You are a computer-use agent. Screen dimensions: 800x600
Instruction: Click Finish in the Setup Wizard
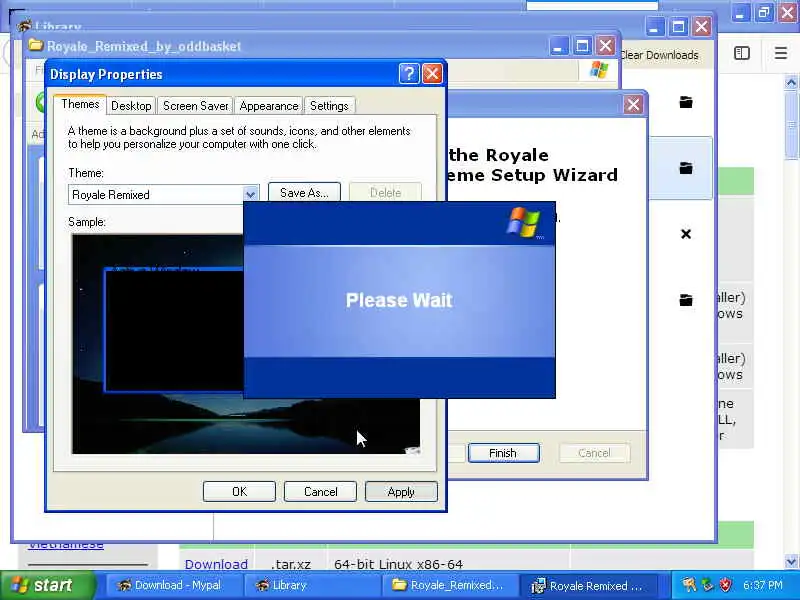503,453
